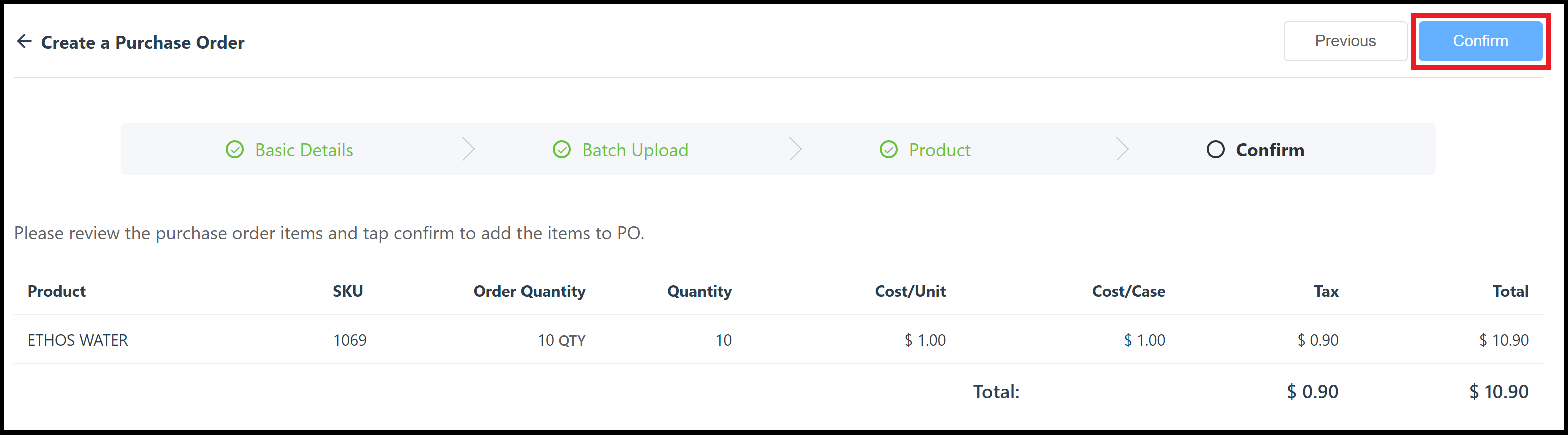
Task: Select the unfilled Confirm step circle
Action: [x=1216, y=149]
